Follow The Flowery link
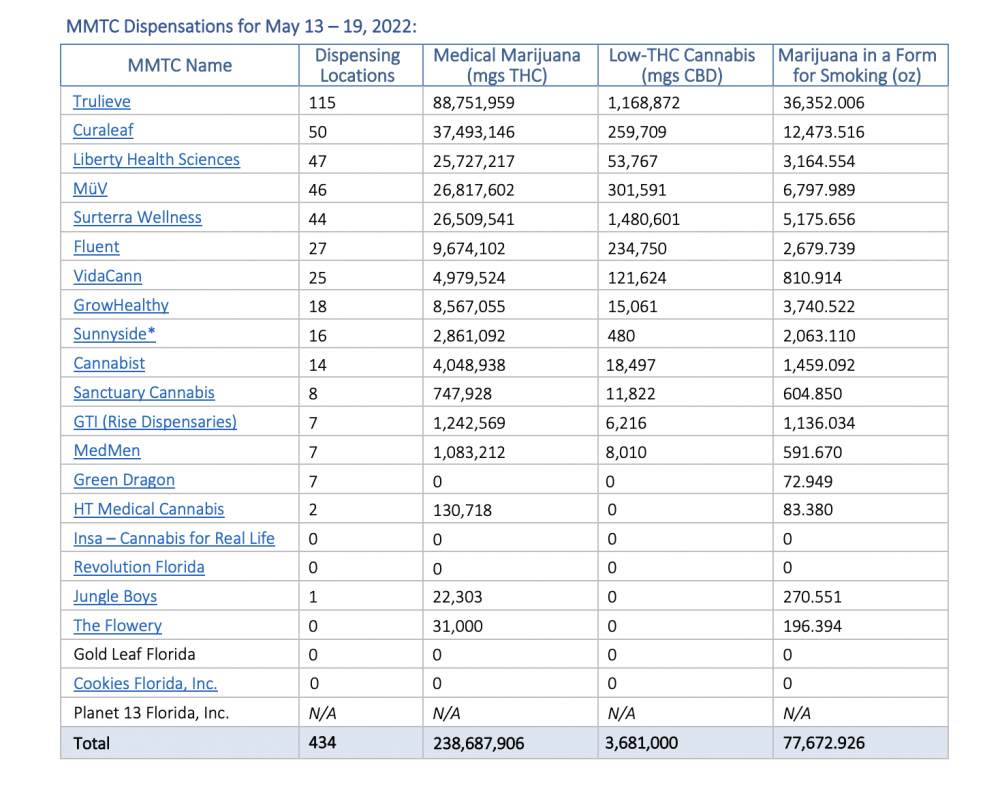Image resolution: width=1000 pixels, height=792 pixels. pos(118,626)
